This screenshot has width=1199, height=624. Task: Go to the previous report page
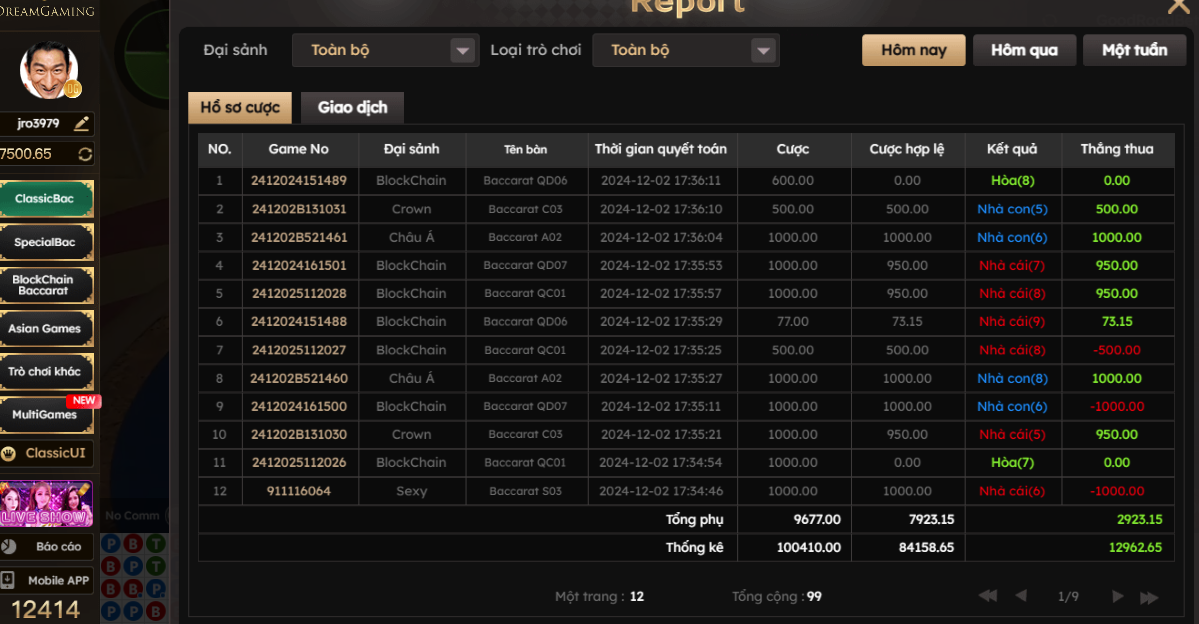(x=1021, y=596)
